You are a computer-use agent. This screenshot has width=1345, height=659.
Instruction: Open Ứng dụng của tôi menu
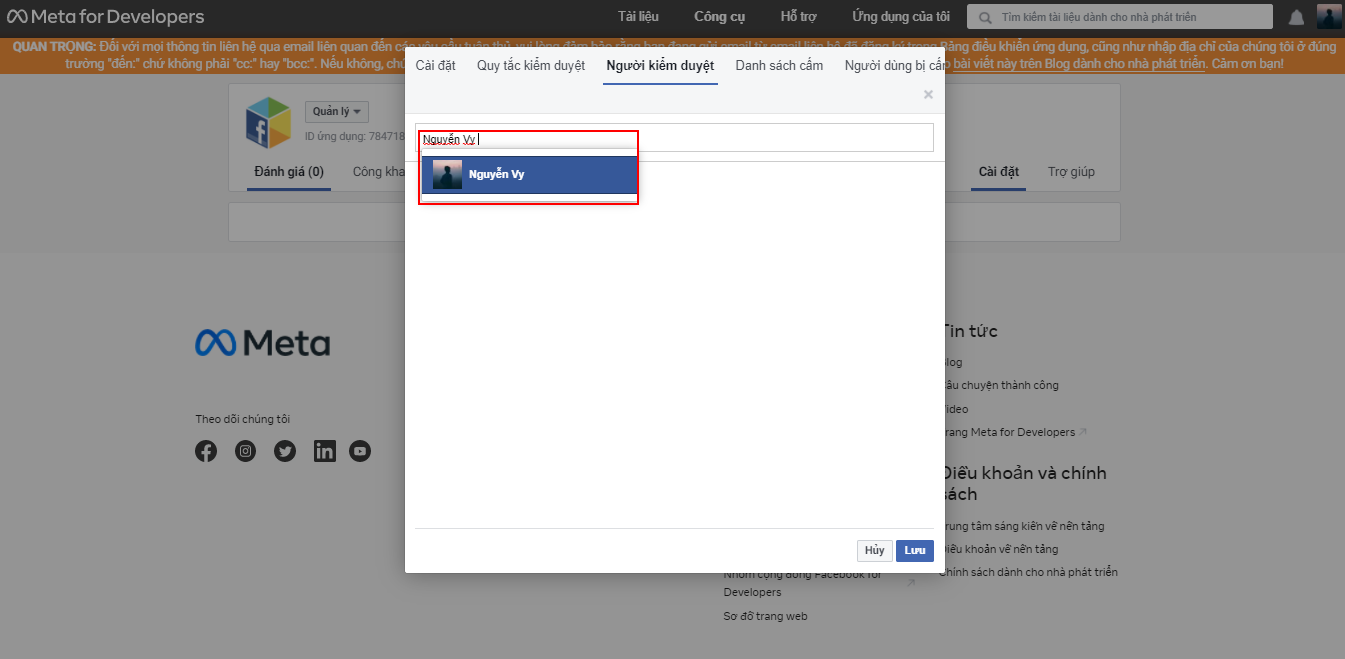[900, 17]
